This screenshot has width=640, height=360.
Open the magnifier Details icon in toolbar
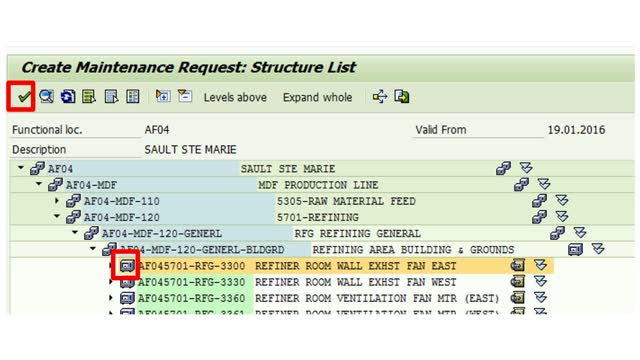pos(47,97)
